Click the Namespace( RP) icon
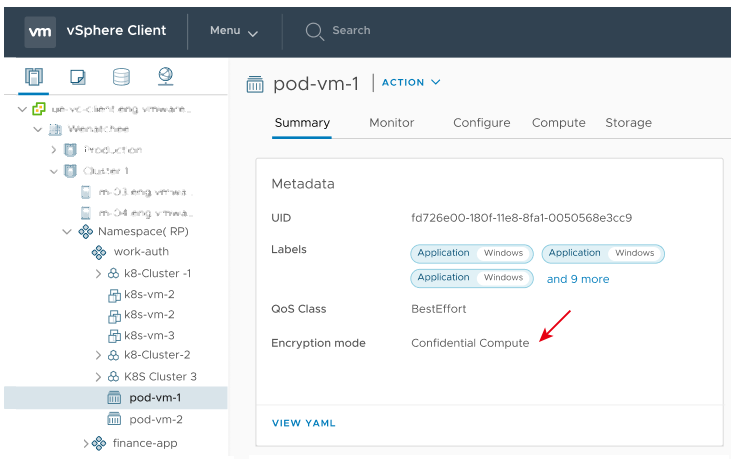The image size is (736, 459). 85,231
